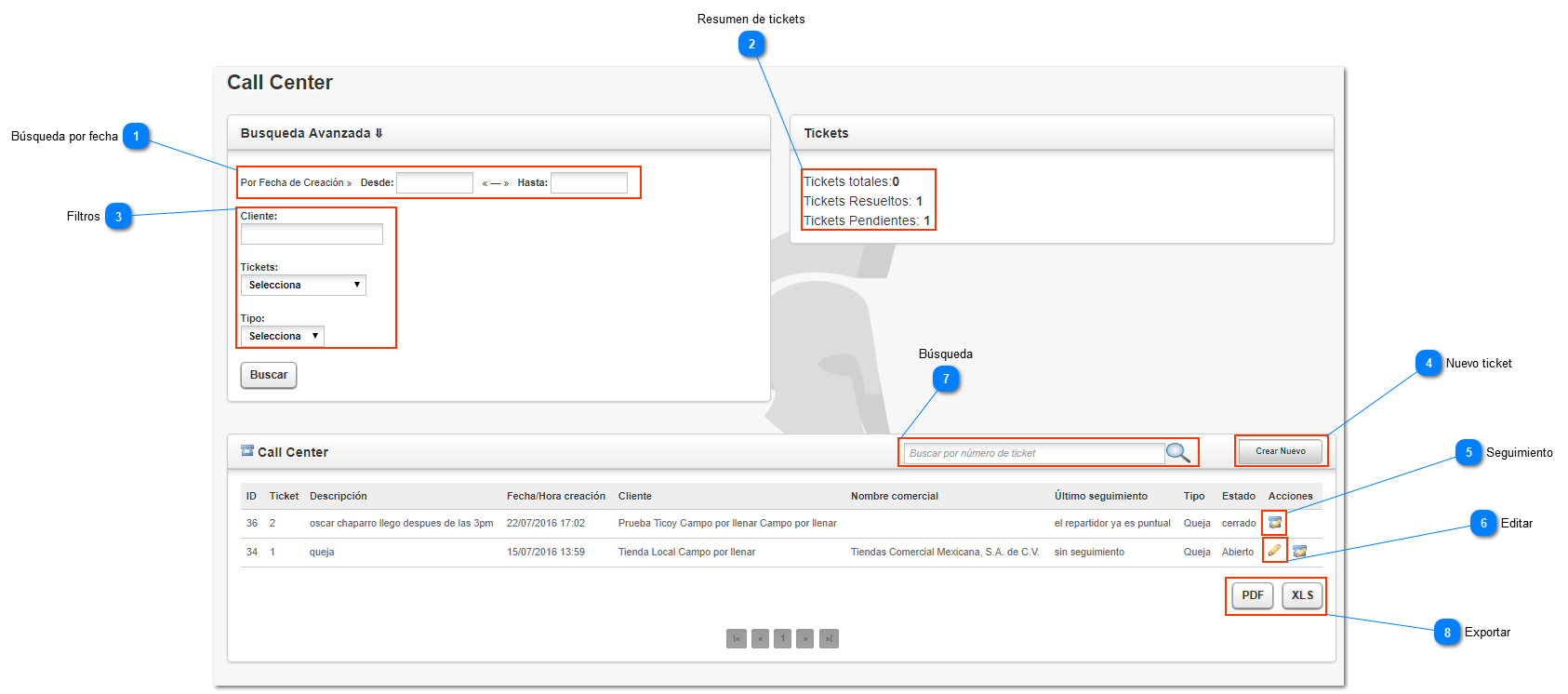1568x694 pixels.
Task: Click 'Tickets totales:0' summary line
Action: (x=851, y=181)
